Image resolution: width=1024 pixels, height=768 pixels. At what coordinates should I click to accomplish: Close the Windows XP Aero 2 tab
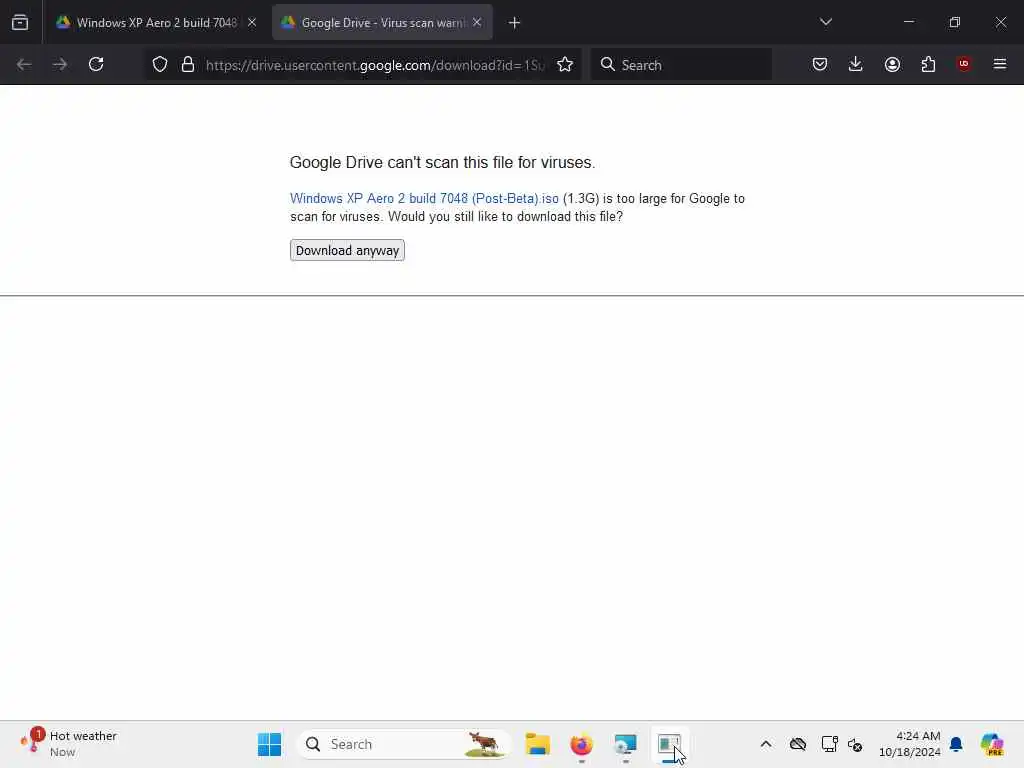coord(252,23)
